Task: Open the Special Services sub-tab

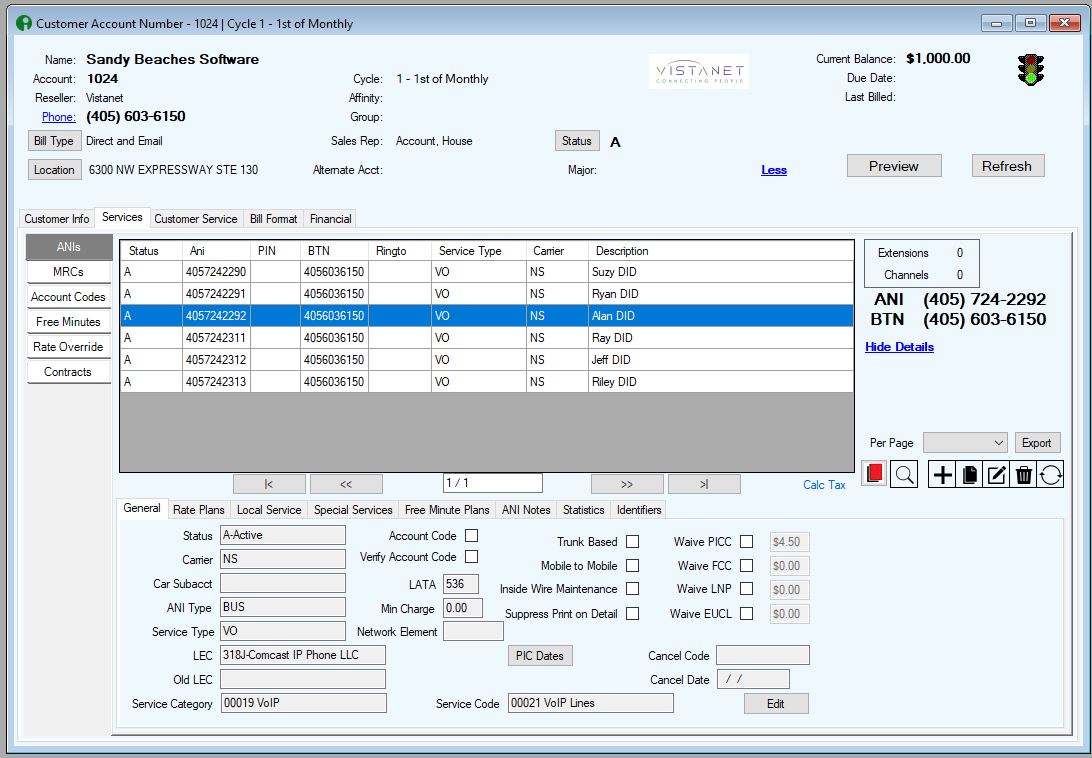Action: pyautogui.click(x=353, y=510)
